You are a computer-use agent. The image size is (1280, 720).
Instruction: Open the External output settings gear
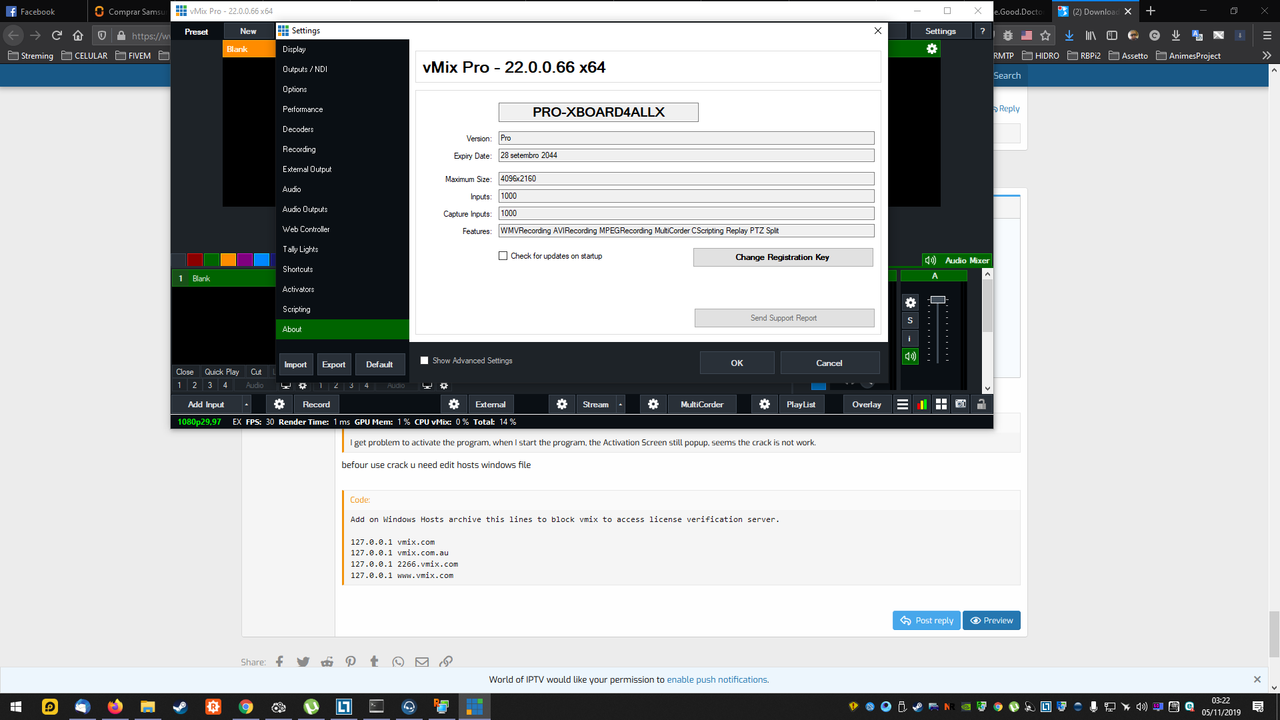[454, 404]
